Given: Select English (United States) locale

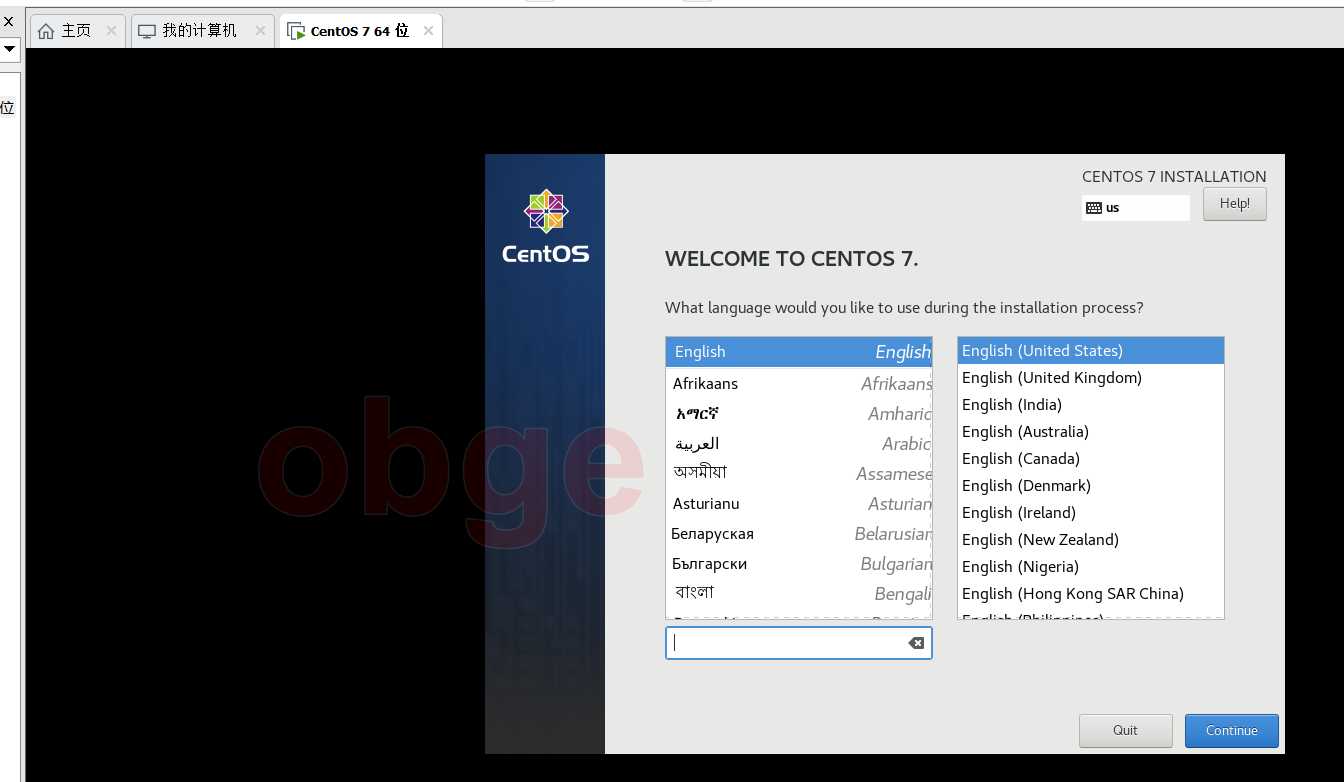Looking at the screenshot, I should (x=1090, y=351).
